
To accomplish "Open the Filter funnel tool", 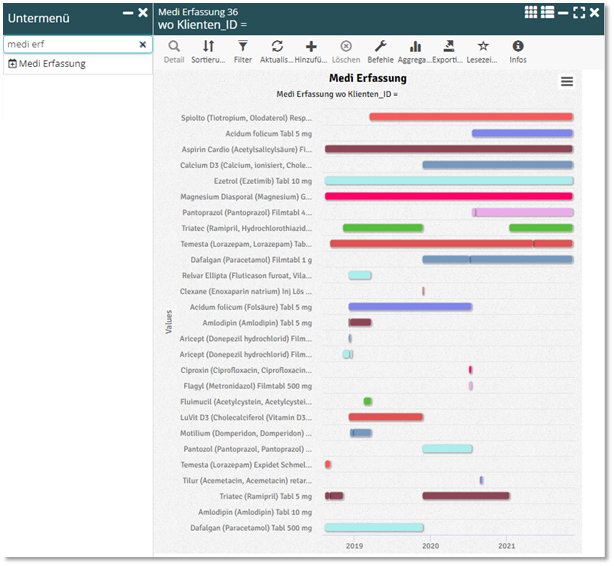I will point(243,47).
